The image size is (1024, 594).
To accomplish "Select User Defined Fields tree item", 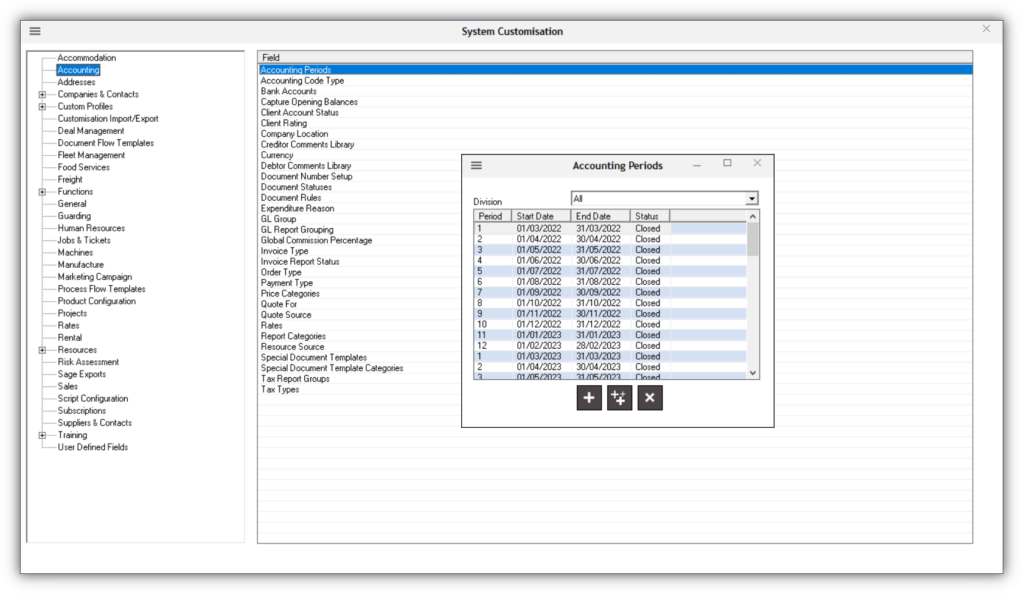I will pyautogui.click(x=93, y=447).
